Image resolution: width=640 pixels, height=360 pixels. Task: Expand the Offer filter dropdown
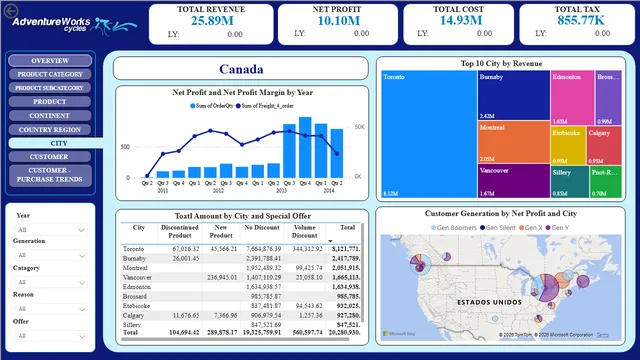tap(51, 336)
